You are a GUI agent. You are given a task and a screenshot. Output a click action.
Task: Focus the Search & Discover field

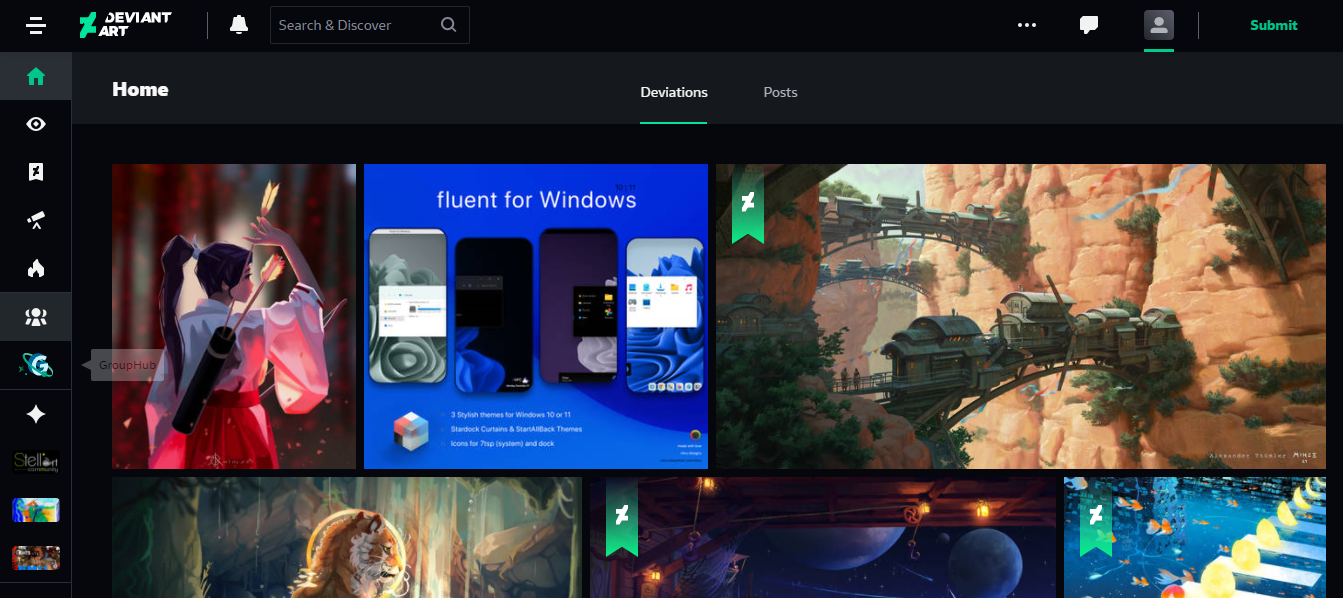[370, 25]
